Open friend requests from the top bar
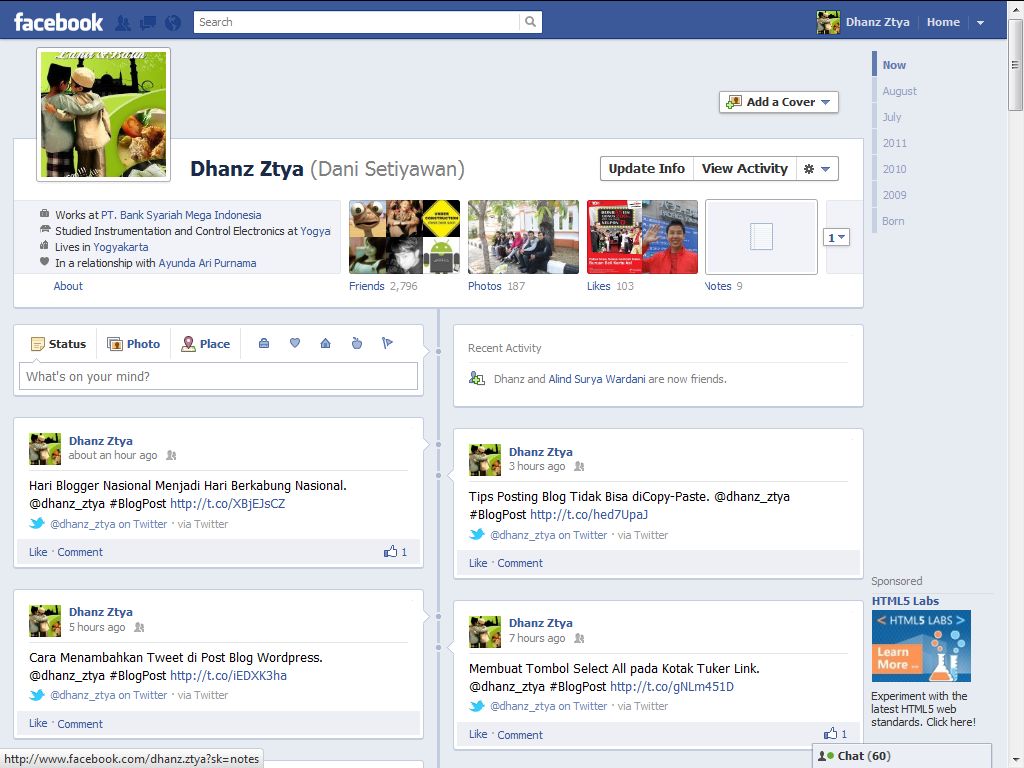Viewport: 1024px width, 768px height. tap(124, 21)
